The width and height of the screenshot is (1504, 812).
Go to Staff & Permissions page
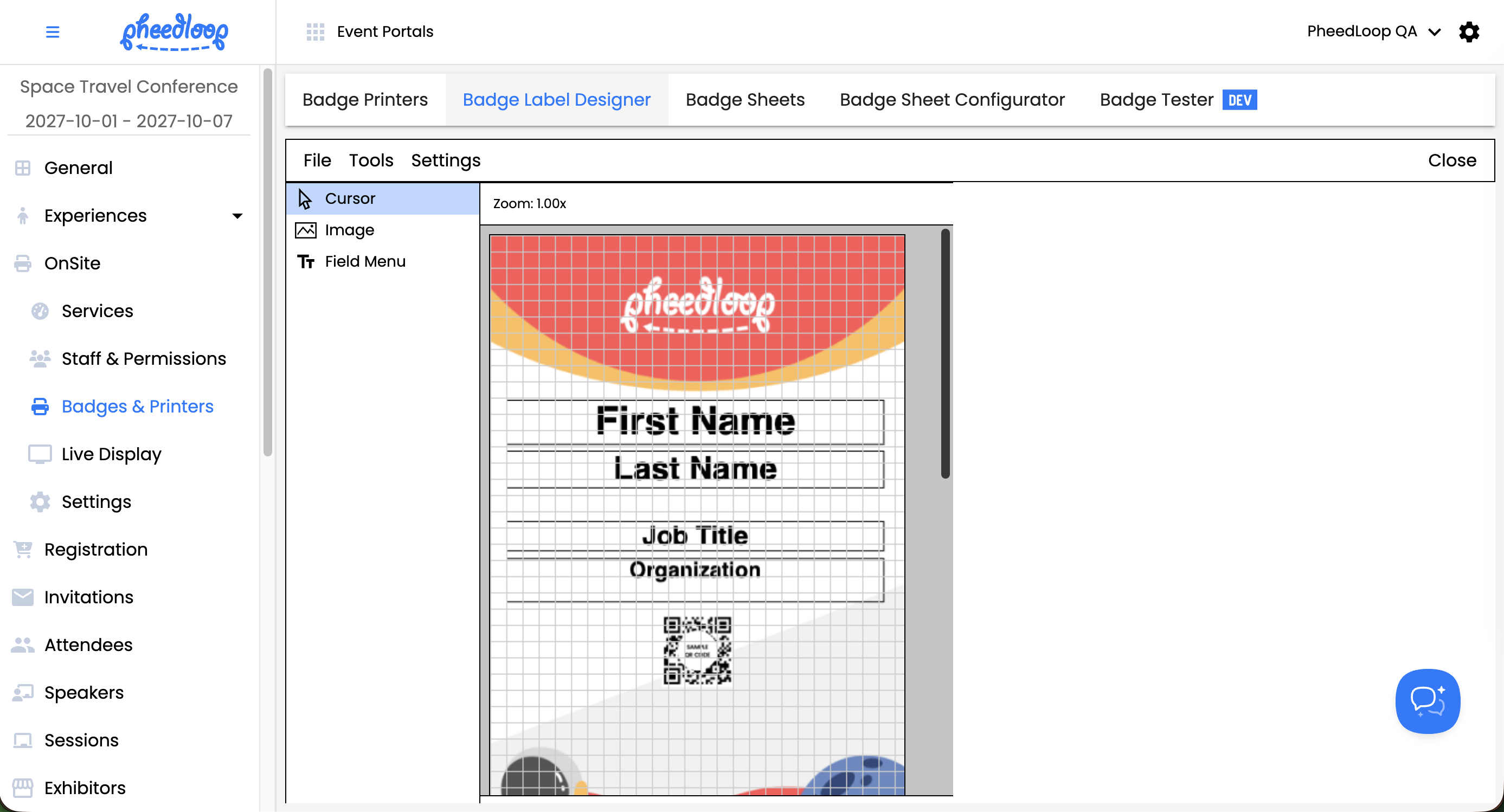144,358
